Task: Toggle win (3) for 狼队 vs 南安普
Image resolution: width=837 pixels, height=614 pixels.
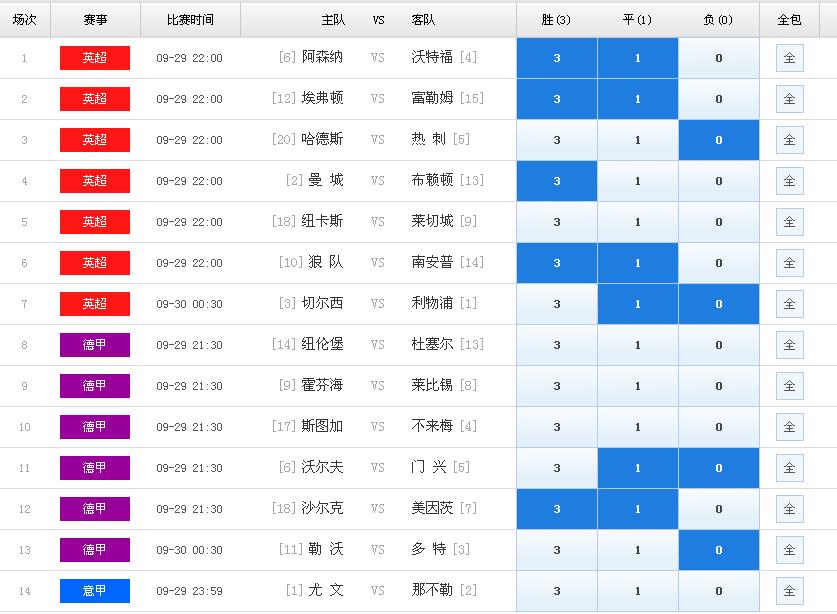Action: tap(557, 263)
